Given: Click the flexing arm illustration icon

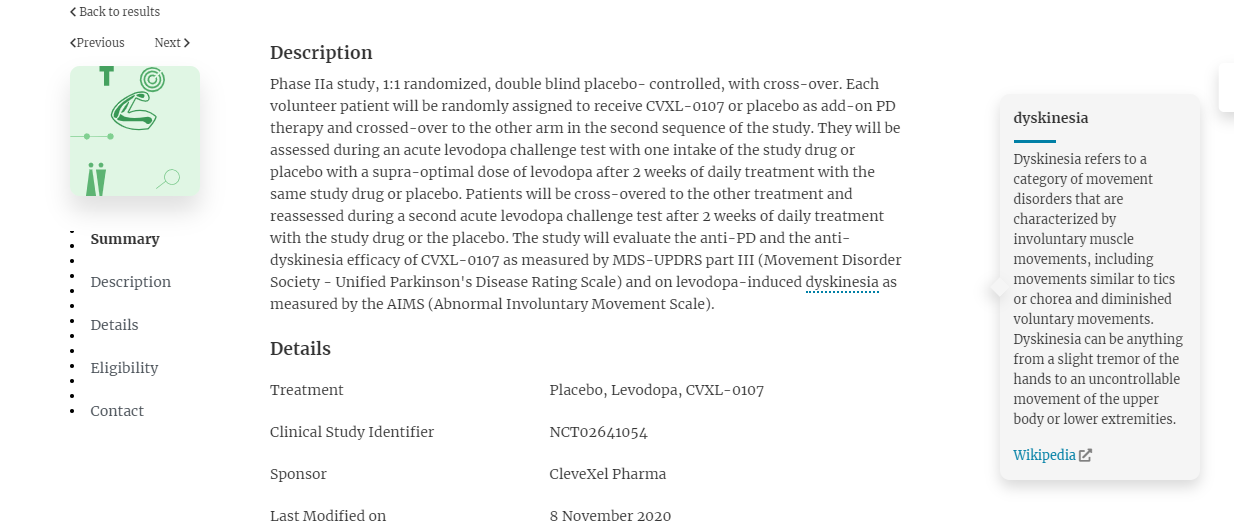Looking at the screenshot, I should [x=134, y=111].
